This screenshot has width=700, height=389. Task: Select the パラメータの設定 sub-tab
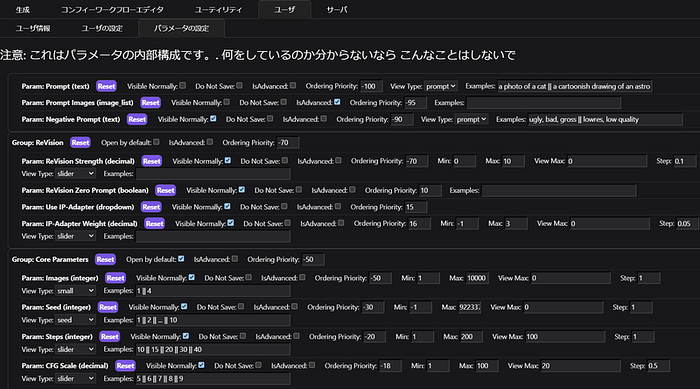click(x=181, y=28)
